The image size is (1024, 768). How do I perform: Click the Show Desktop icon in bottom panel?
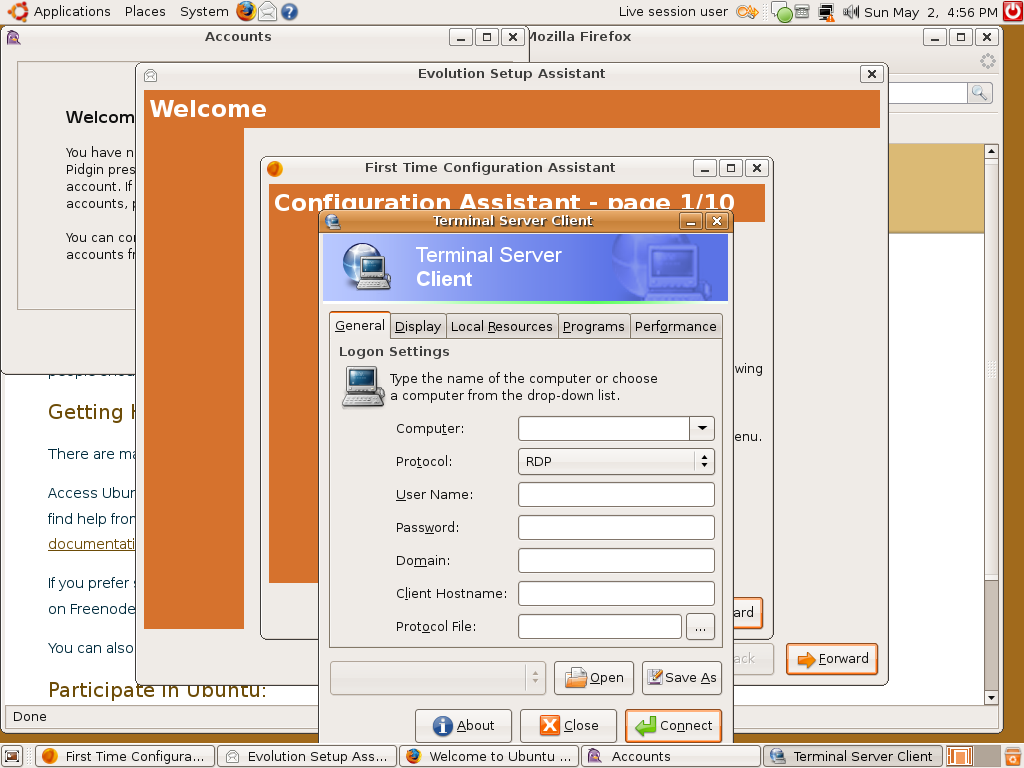12,756
